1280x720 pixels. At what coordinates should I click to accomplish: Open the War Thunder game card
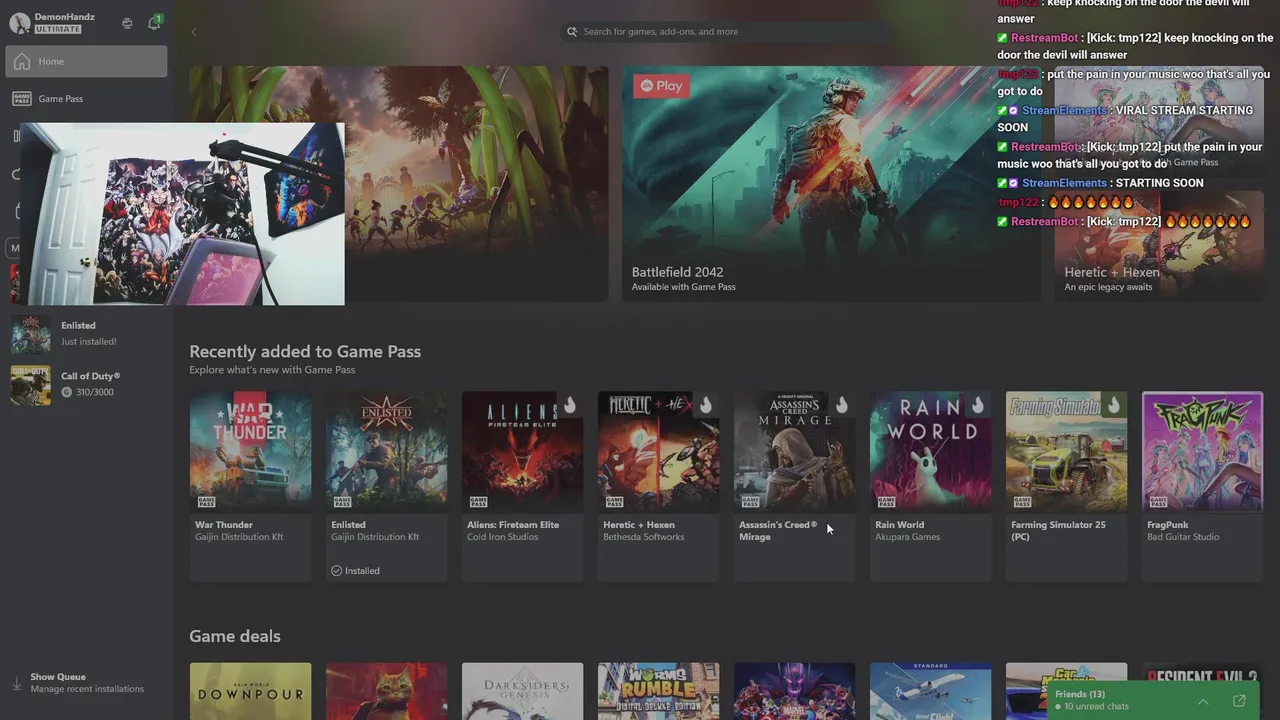[x=250, y=486]
